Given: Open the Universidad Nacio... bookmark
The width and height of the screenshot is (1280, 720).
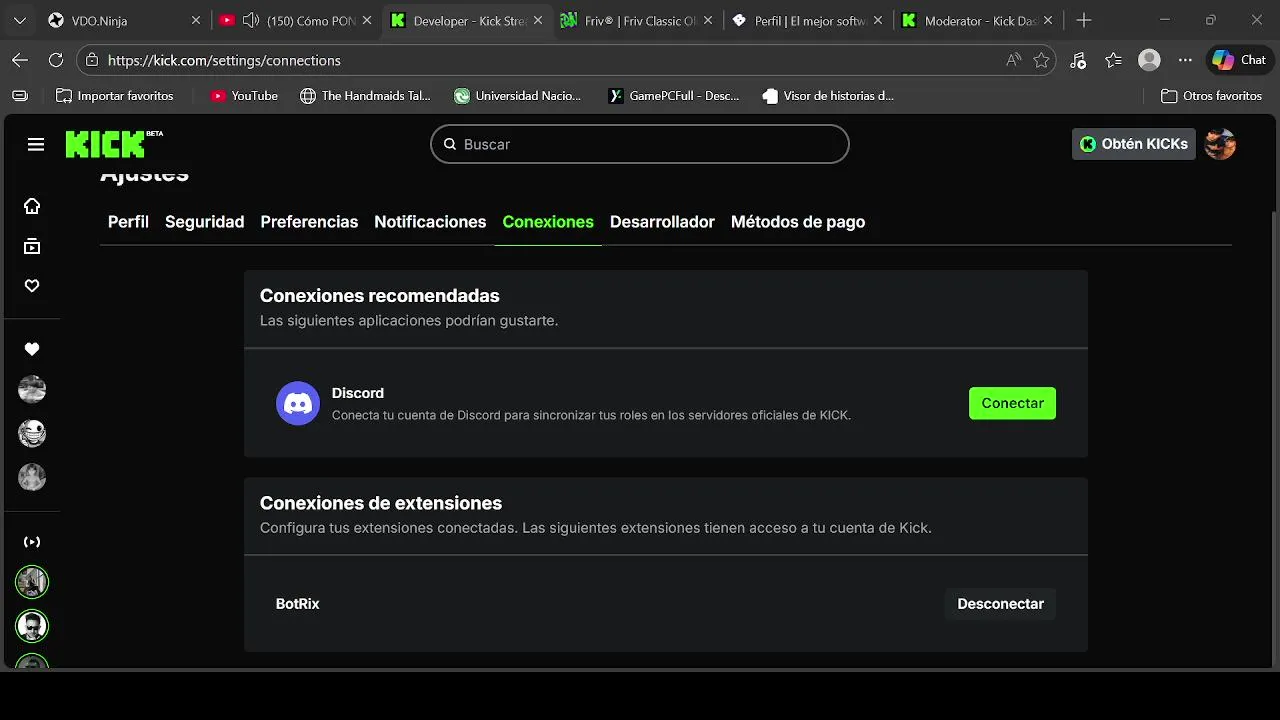Looking at the screenshot, I should click(517, 96).
